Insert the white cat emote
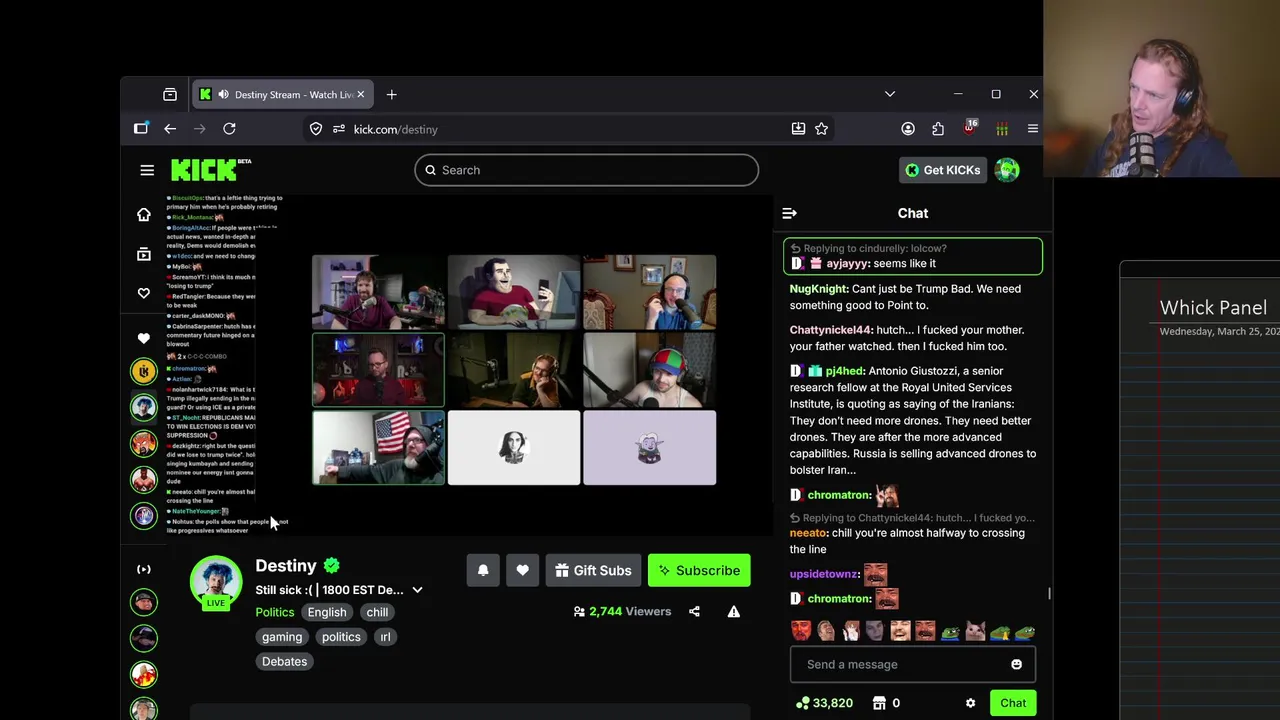Viewport: 1280px width, 720px height. 974,631
